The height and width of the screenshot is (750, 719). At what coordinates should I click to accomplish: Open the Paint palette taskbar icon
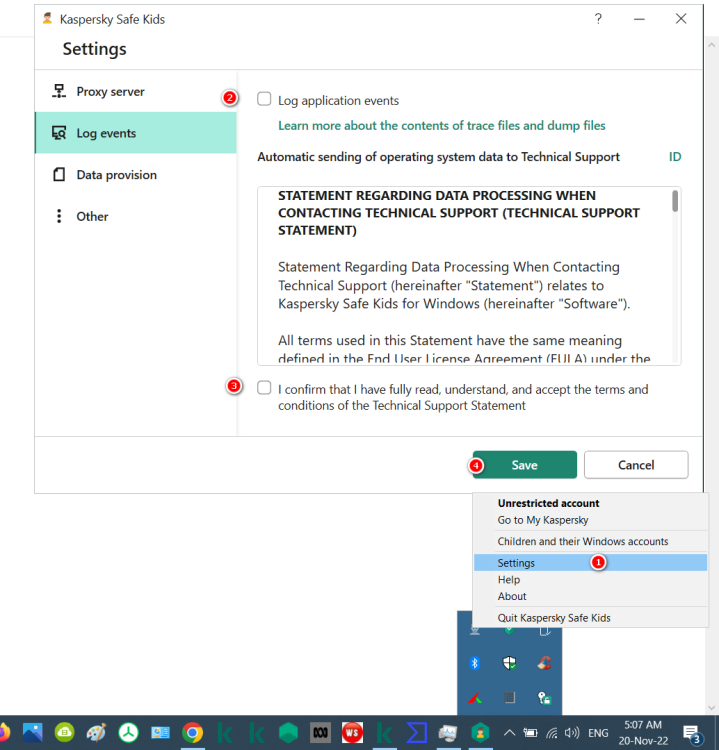point(96,732)
